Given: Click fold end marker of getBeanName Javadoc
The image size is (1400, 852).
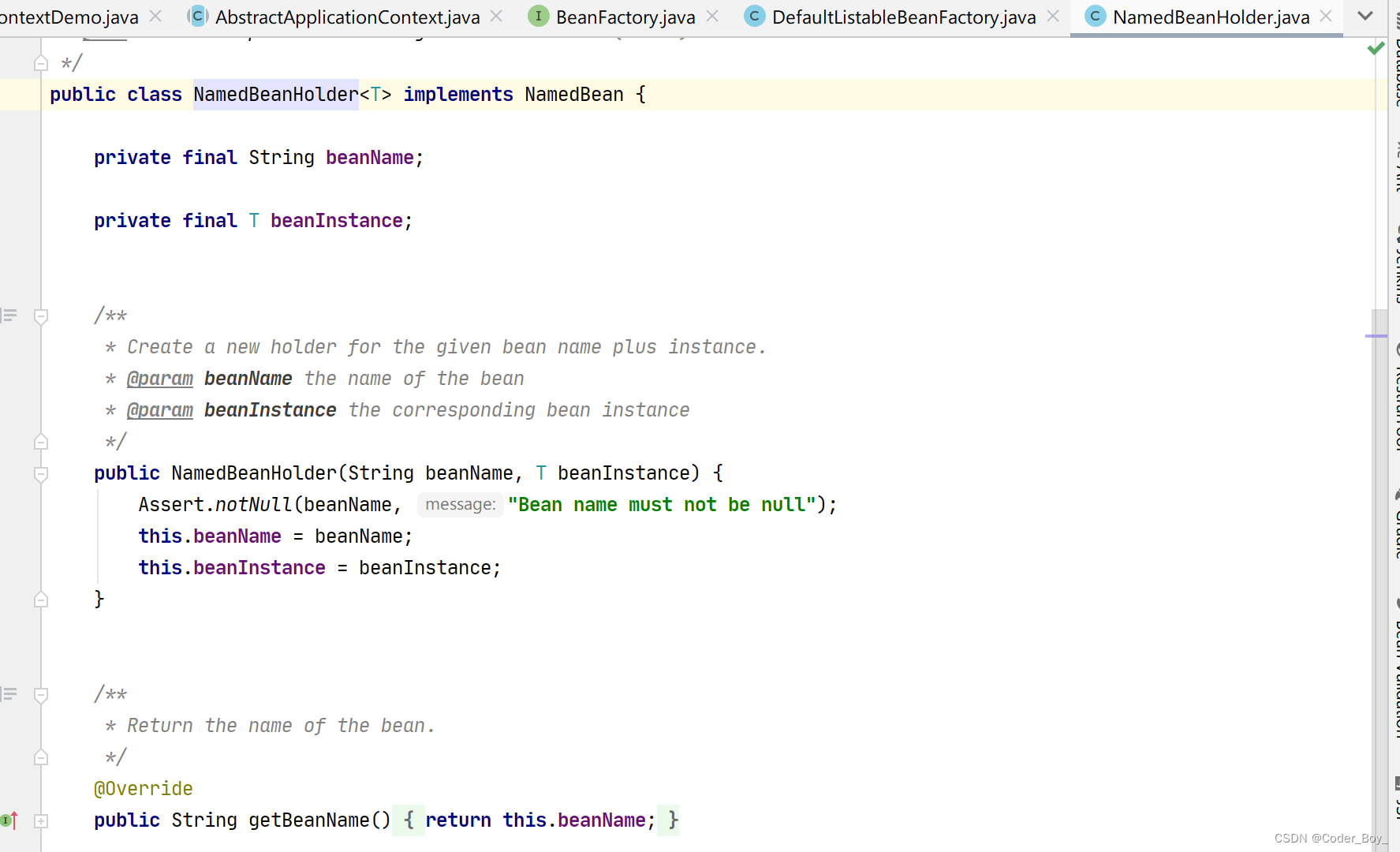Looking at the screenshot, I should point(41,757).
